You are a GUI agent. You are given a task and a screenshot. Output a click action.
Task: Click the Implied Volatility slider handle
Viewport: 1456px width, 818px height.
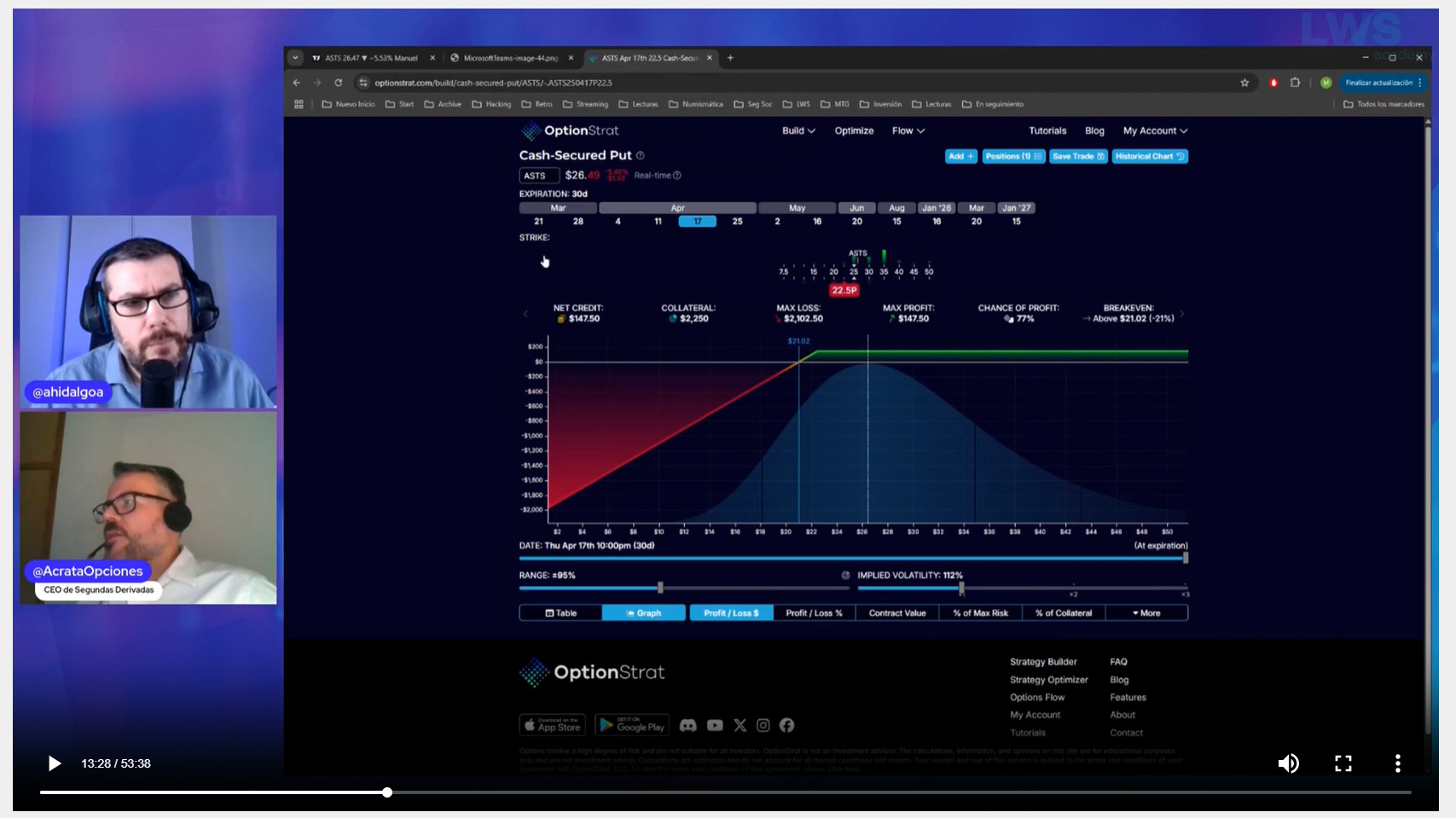tap(961, 588)
